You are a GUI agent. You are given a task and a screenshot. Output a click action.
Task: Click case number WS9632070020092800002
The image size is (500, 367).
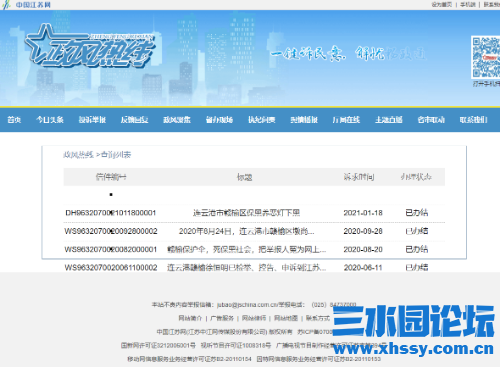point(111,231)
